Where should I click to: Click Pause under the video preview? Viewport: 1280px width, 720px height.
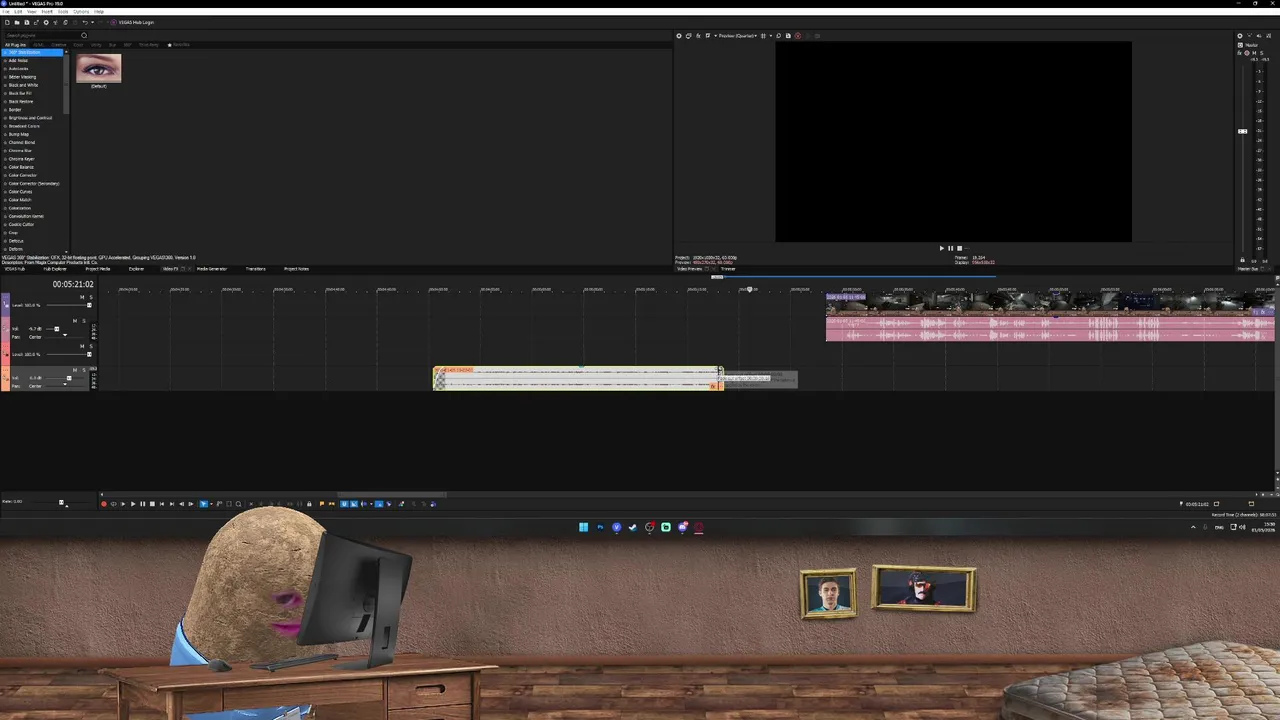point(950,248)
